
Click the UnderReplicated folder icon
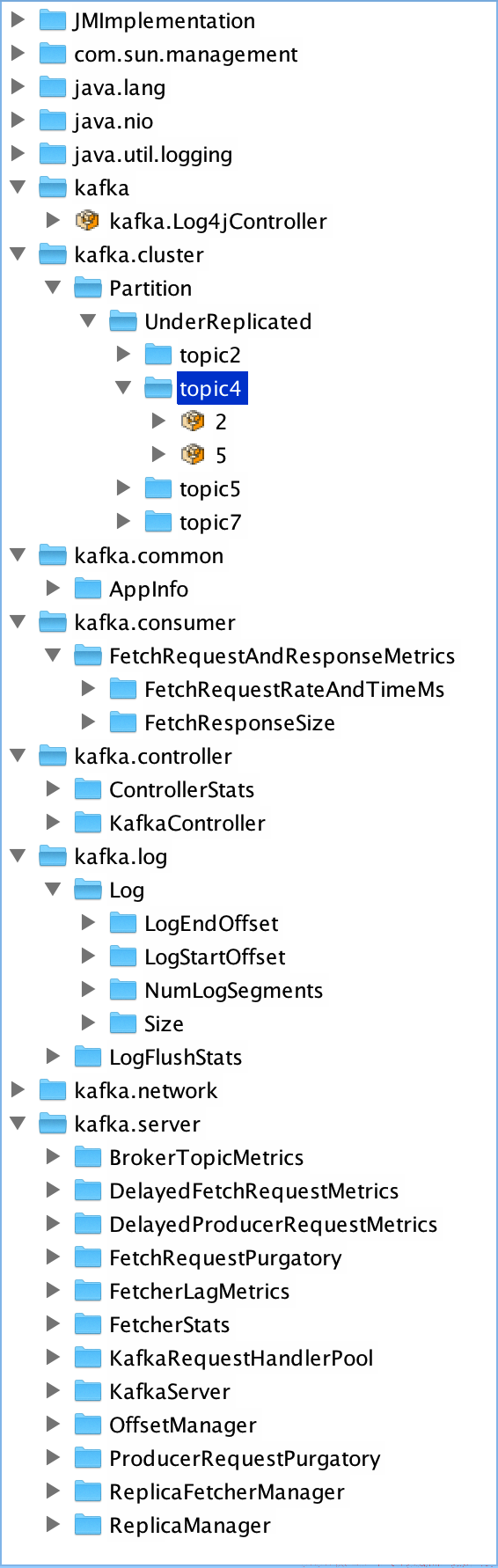pyautogui.click(x=123, y=321)
